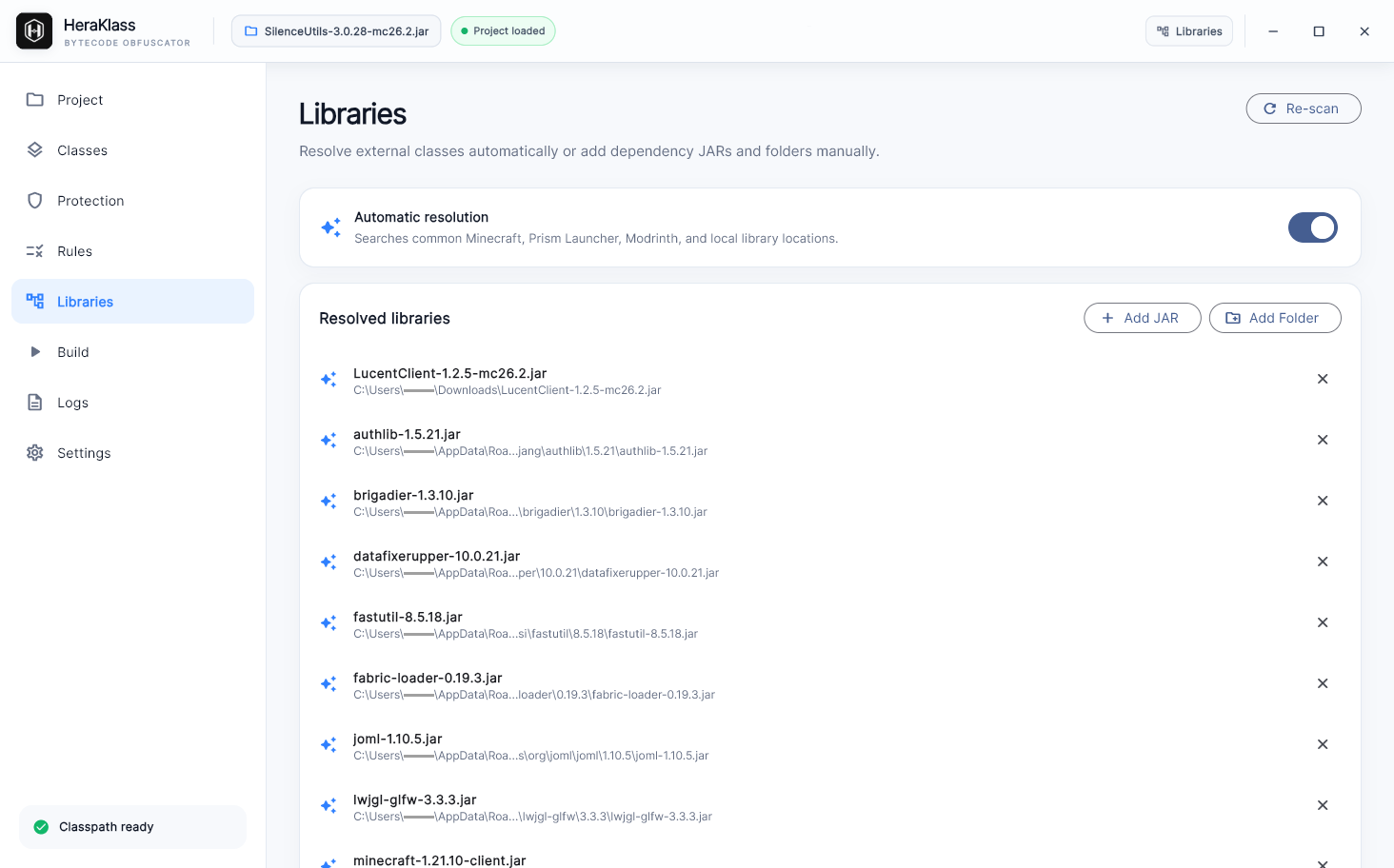1394x868 pixels.
Task: Click the sparkle icon beside fastutil-8.5.18.jar
Action: pos(329,622)
